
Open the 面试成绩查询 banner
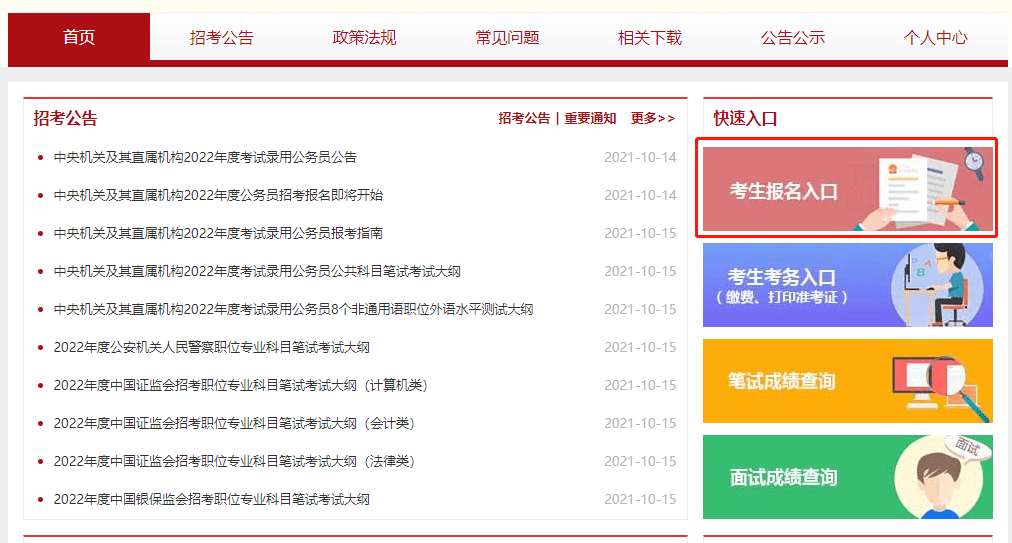pos(847,476)
